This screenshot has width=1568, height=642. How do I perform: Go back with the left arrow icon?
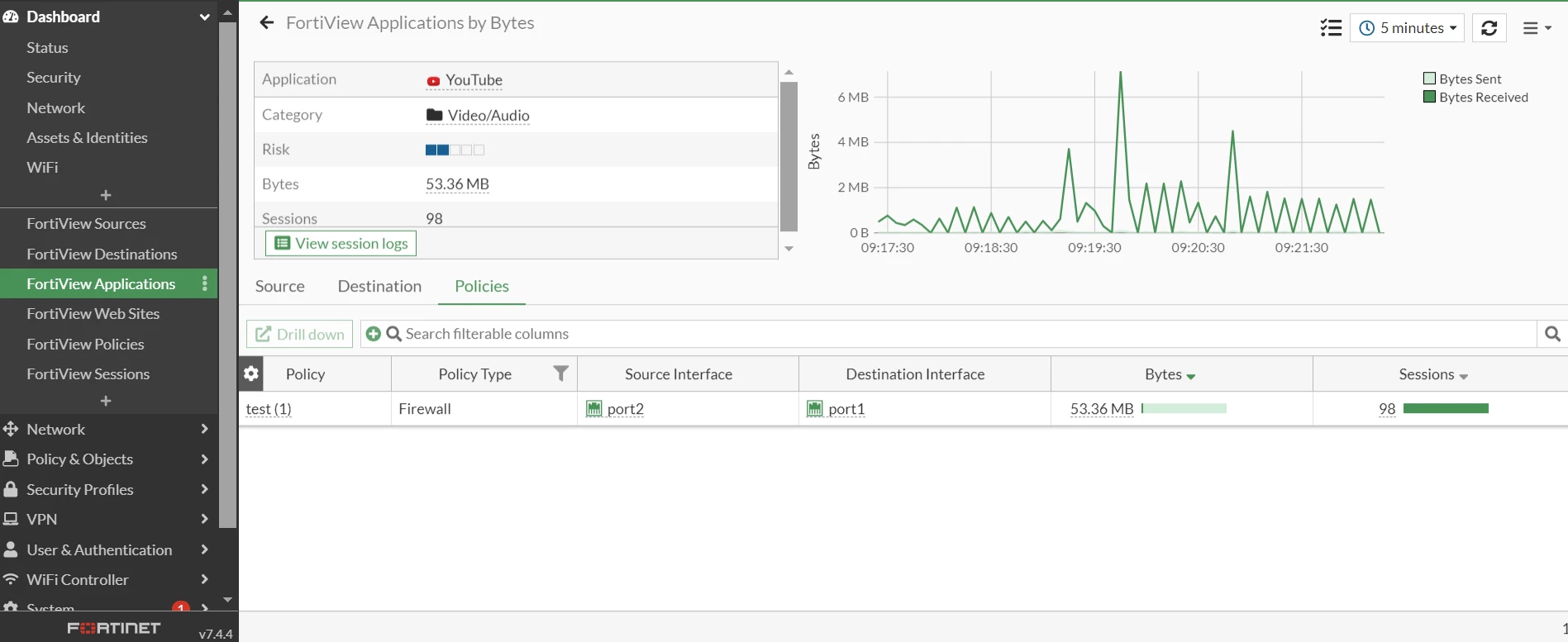[266, 23]
